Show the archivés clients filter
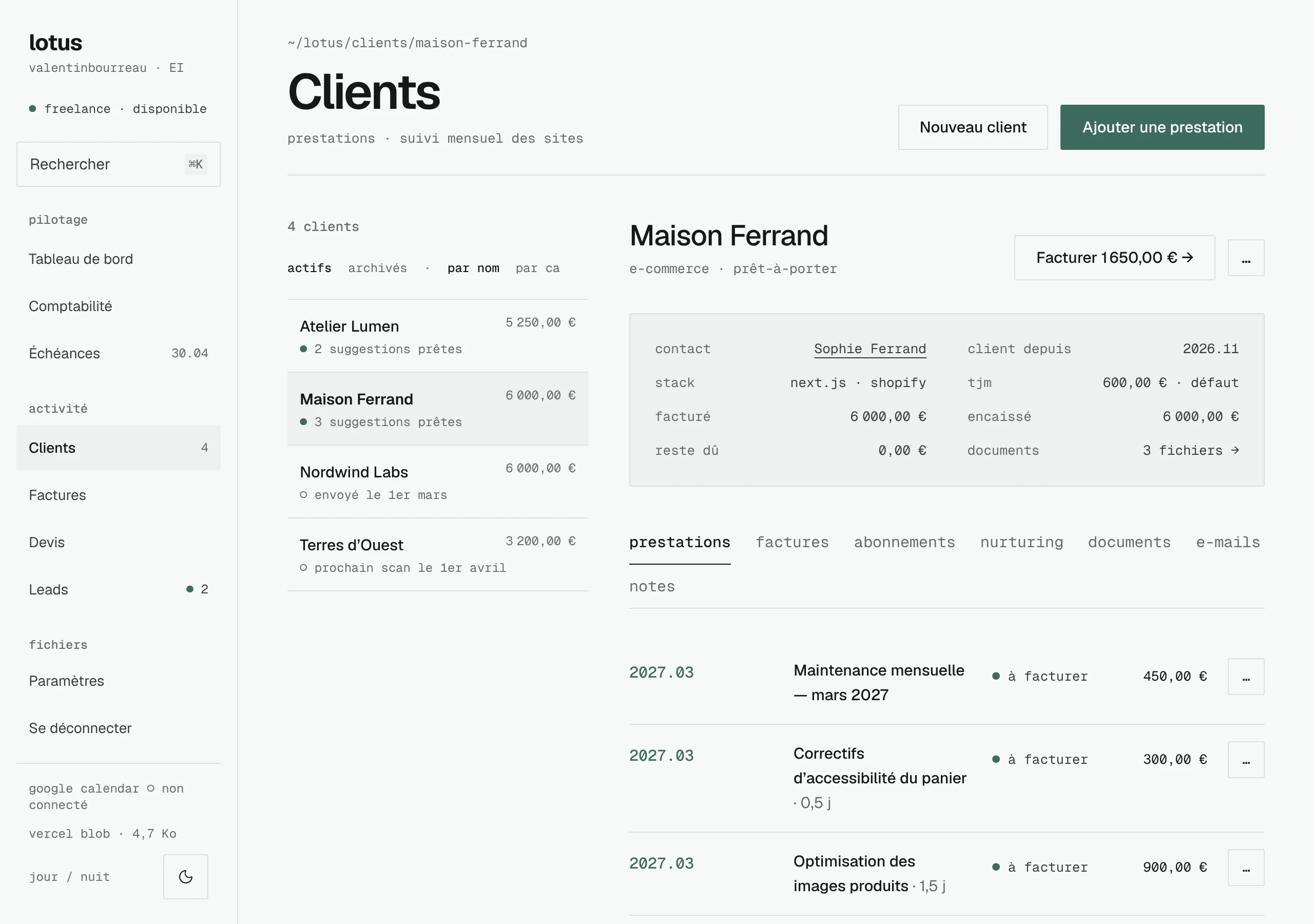This screenshot has width=1314, height=924. [x=377, y=268]
